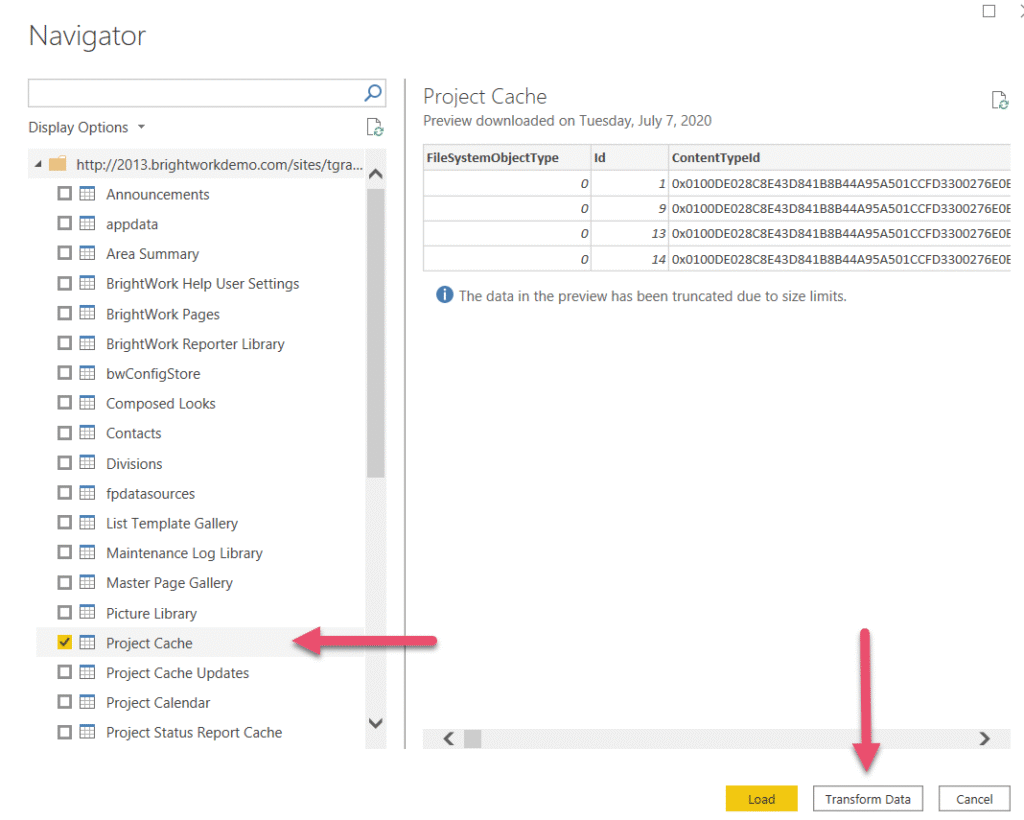The image size is (1024, 820).
Task: Click the Transform Data button
Action: click(x=867, y=799)
